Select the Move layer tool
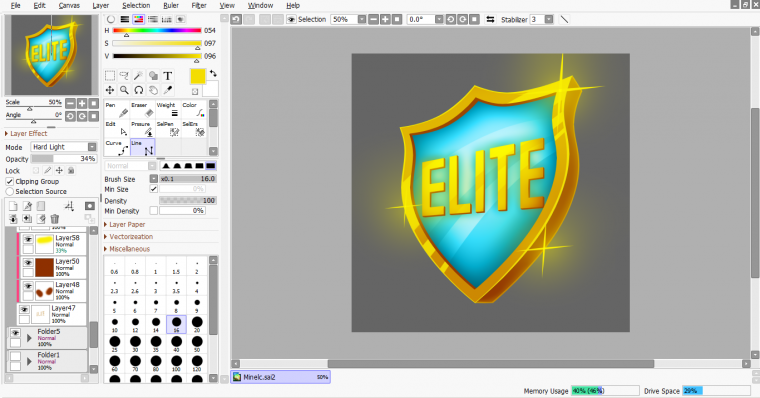This screenshot has height=398, width=760. pos(110,90)
